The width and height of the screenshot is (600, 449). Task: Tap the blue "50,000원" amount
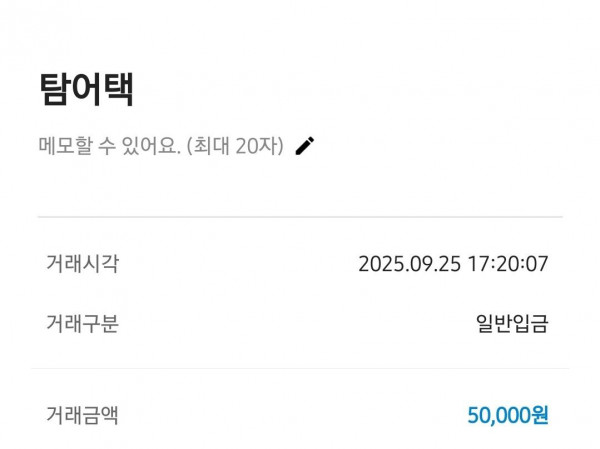(x=508, y=414)
